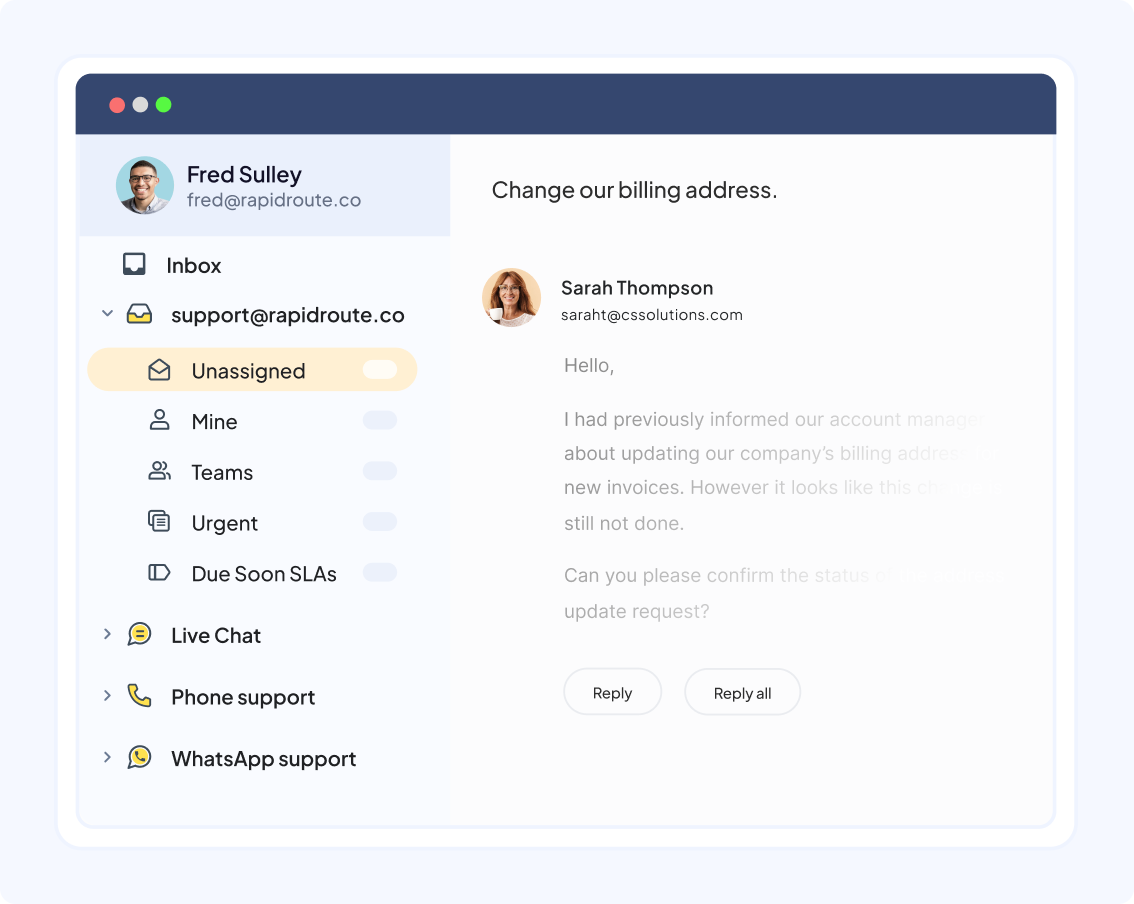Click the Reply button

click(612, 691)
